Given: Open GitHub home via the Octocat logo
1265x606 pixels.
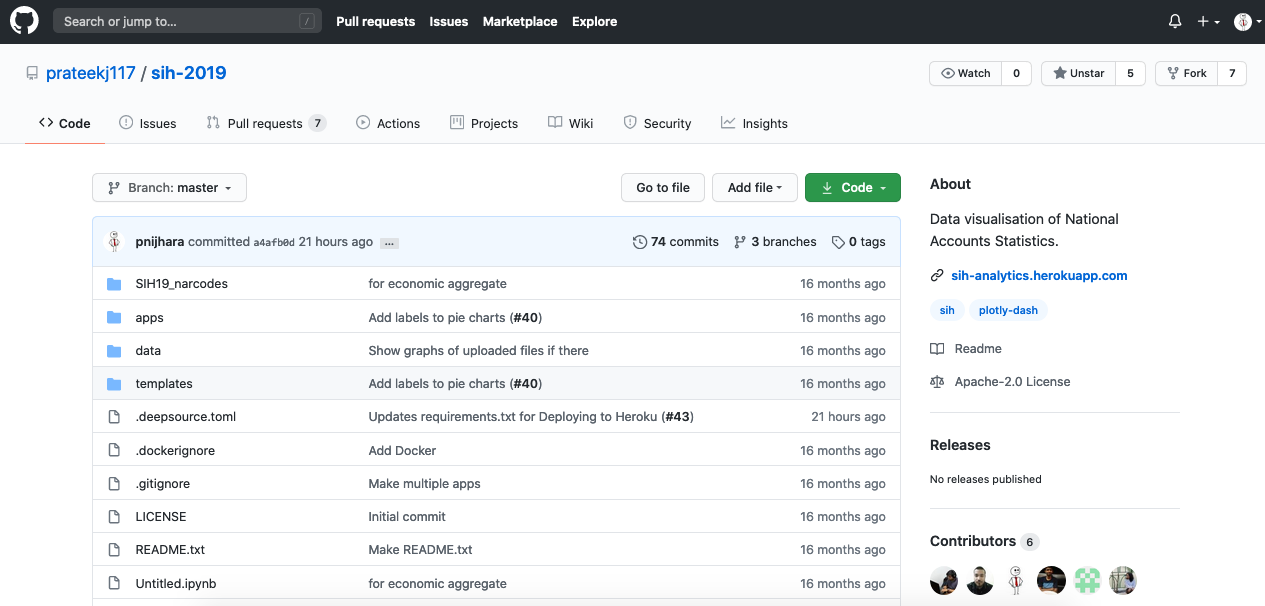Looking at the screenshot, I should click(x=23, y=21).
